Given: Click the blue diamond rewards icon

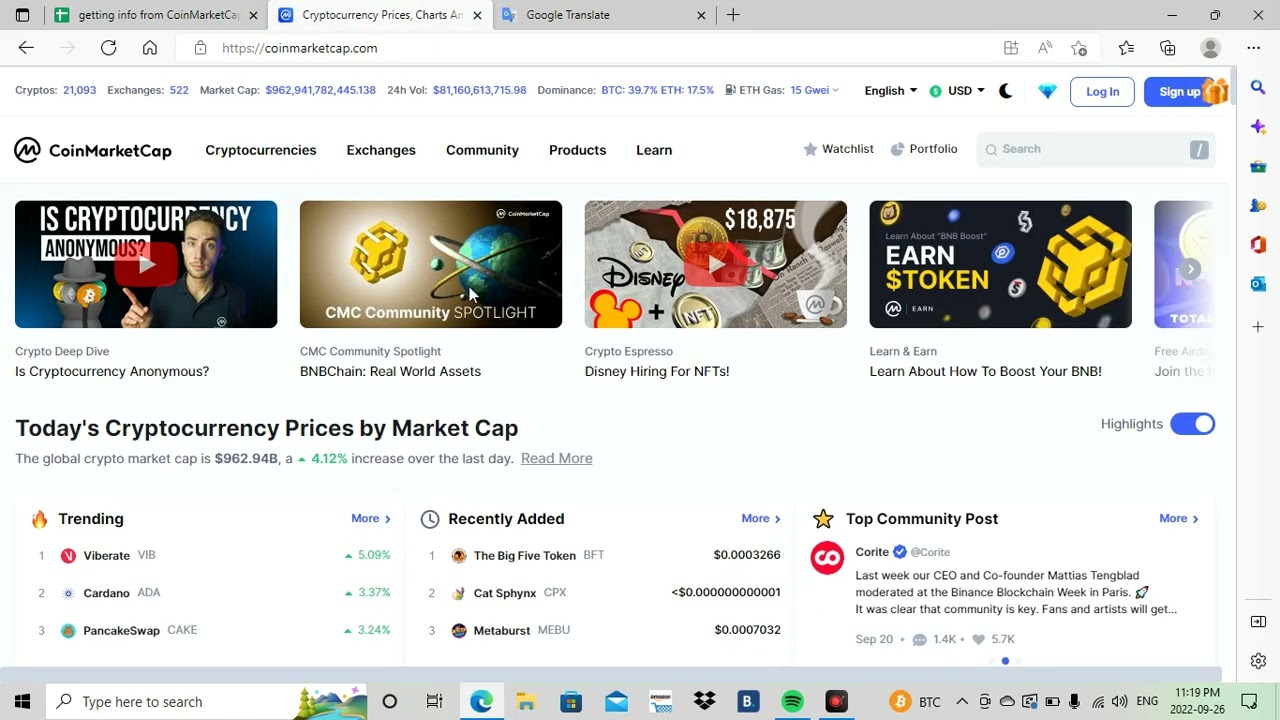Looking at the screenshot, I should (1047, 91).
